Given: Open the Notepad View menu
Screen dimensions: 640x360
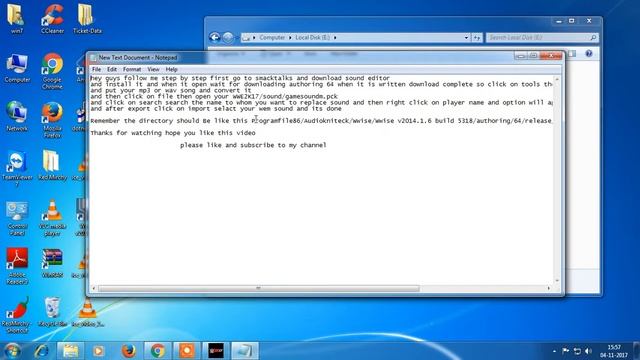Looking at the screenshot, I should (x=153, y=69).
